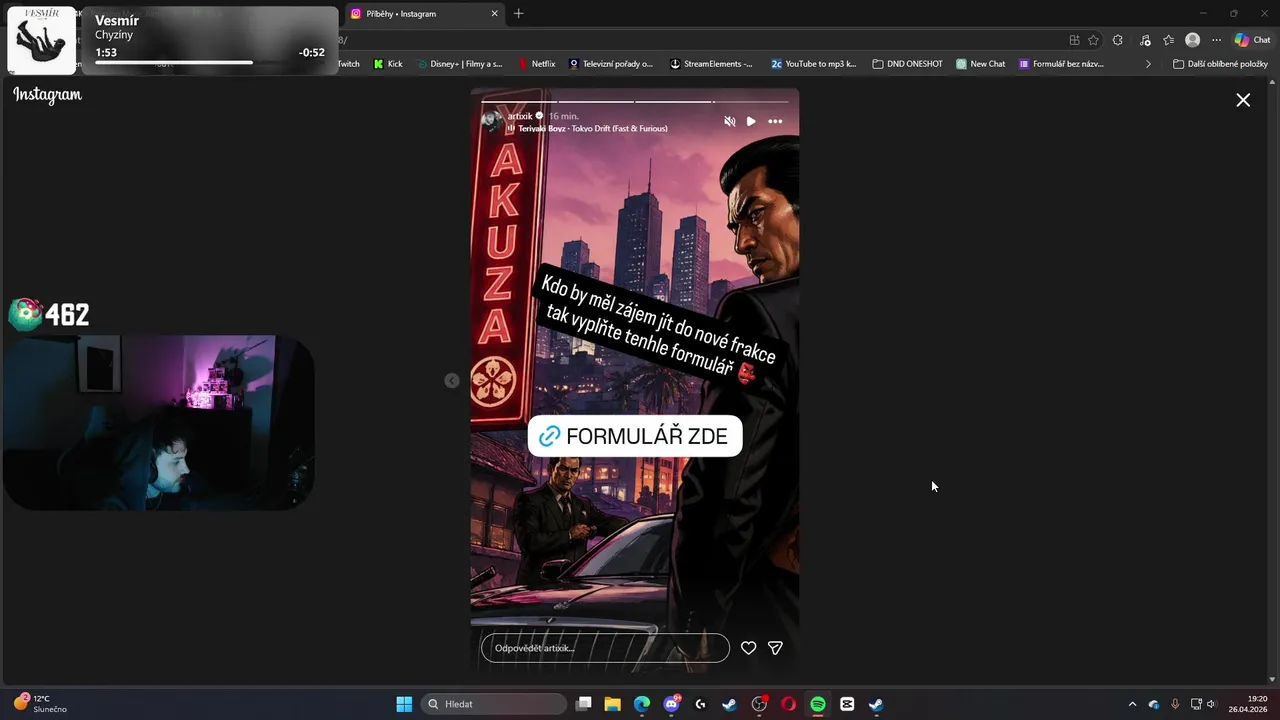Open artixik's profile picture avatar
Viewport: 1280px width, 720px height.
point(491,122)
